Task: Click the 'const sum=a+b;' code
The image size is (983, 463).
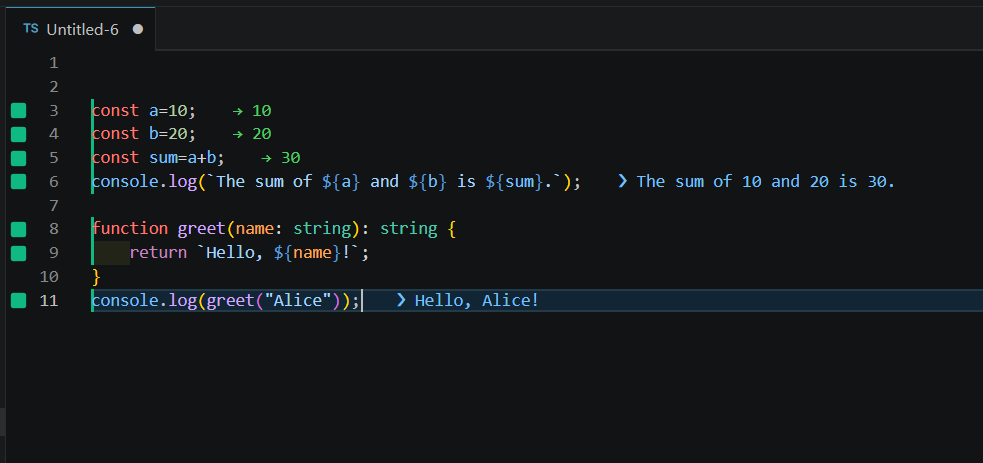Action: 158,157
